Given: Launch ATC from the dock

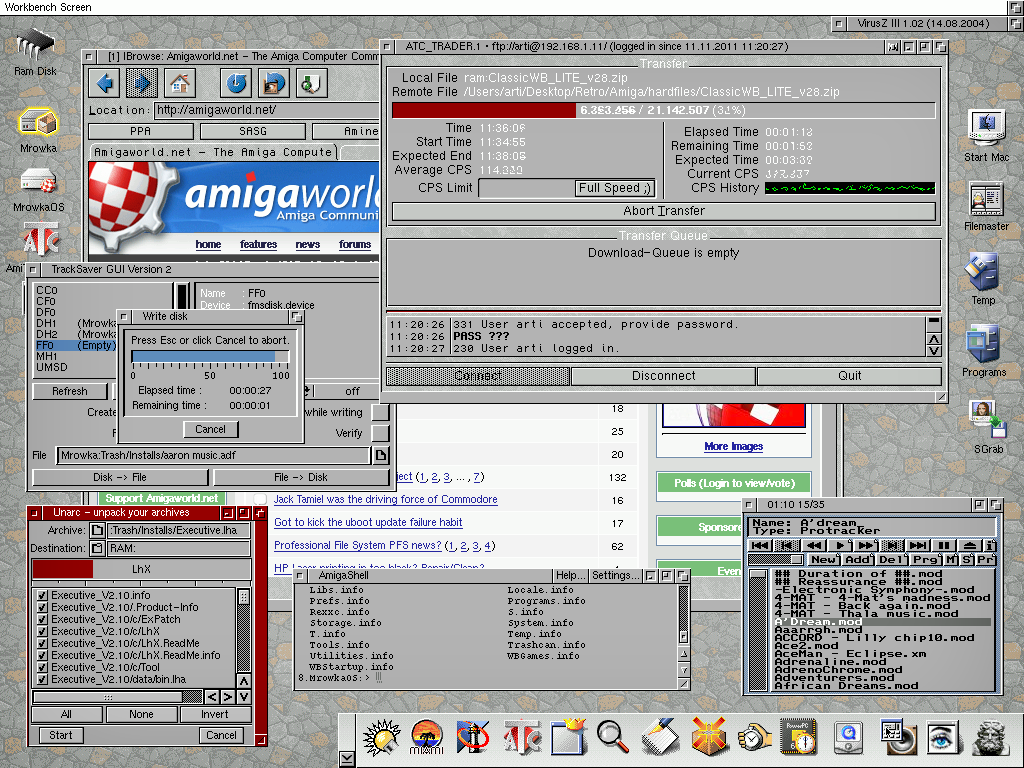Looking at the screenshot, I should click(x=521, y=737).
